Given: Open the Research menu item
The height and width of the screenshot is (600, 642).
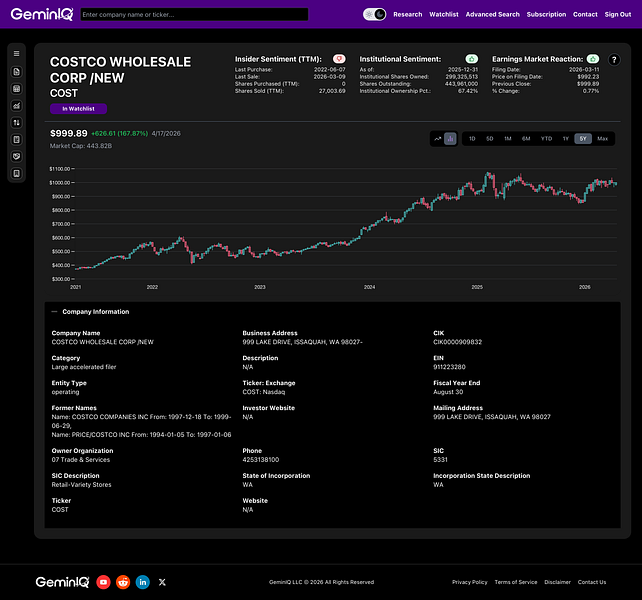Looking at the screenshot, I should tap(407, 14).
